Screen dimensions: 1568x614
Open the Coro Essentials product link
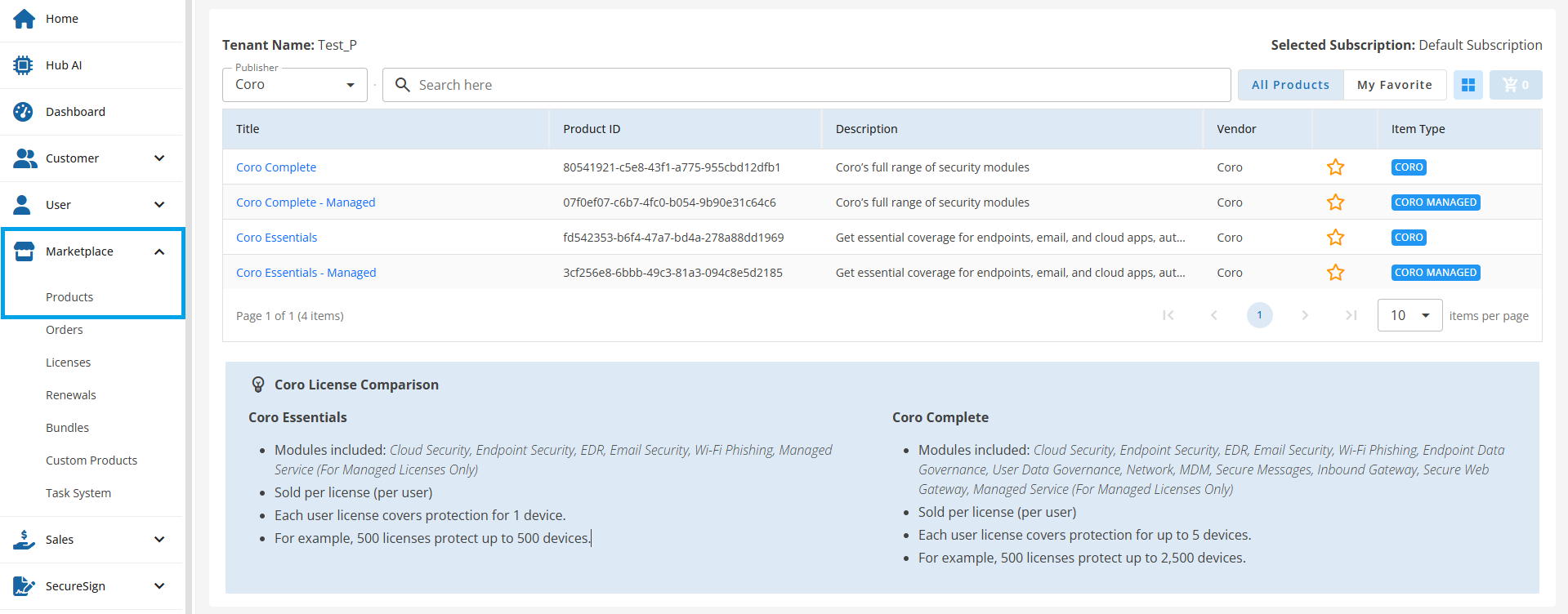click(x=277, y=238)
